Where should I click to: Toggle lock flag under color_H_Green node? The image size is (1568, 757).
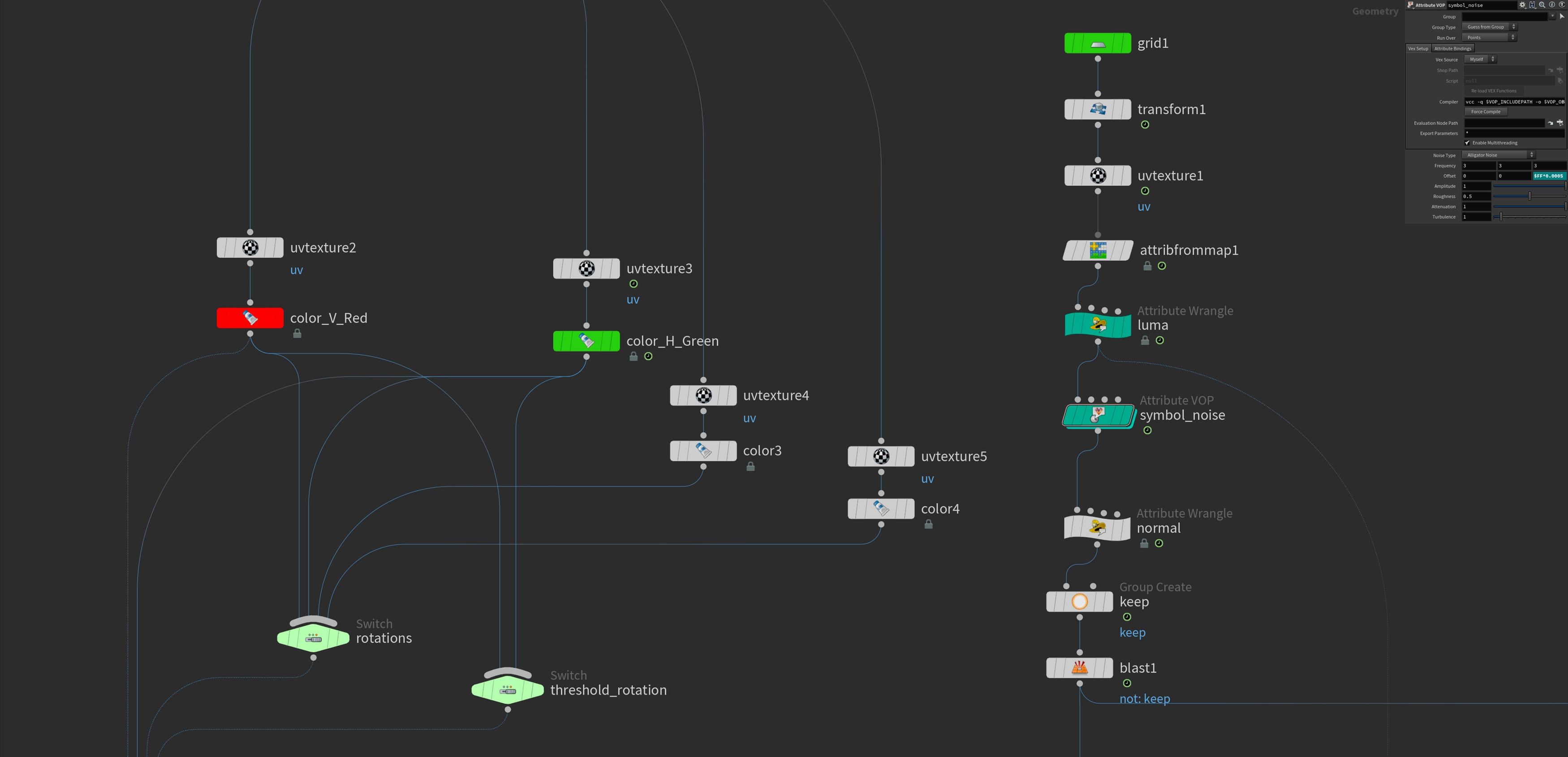coord(633,357)
